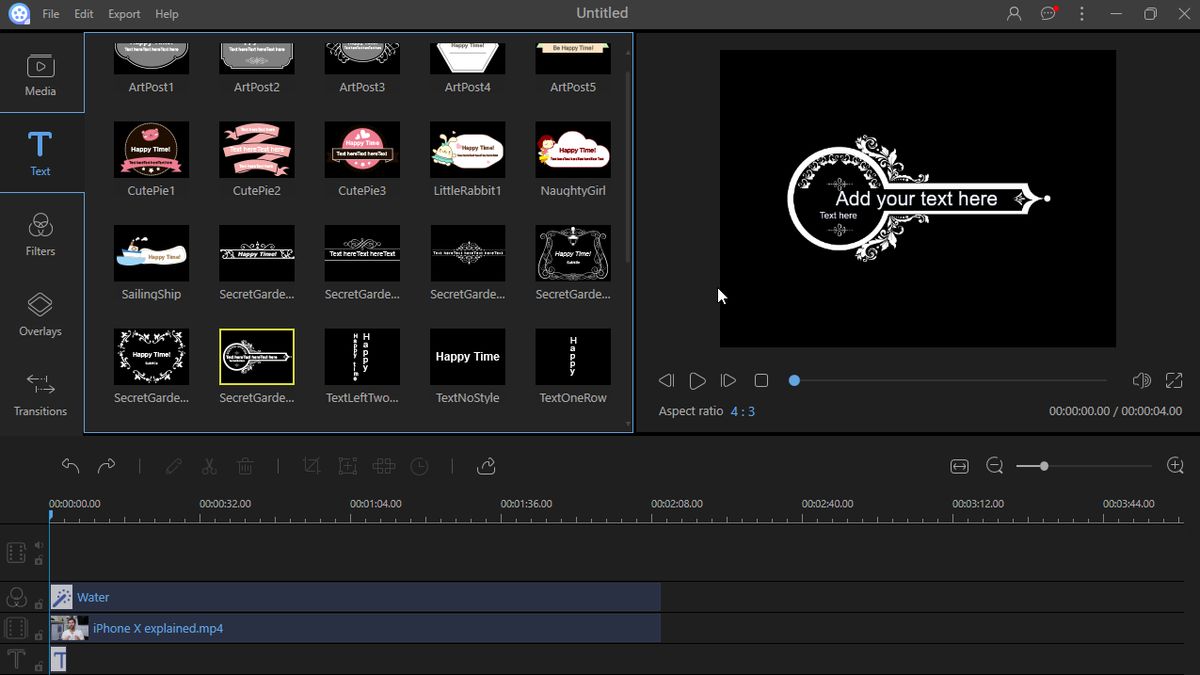Open the Filters panel in the sidebar
Screen dimensions: 1200x675
point(40,234)
